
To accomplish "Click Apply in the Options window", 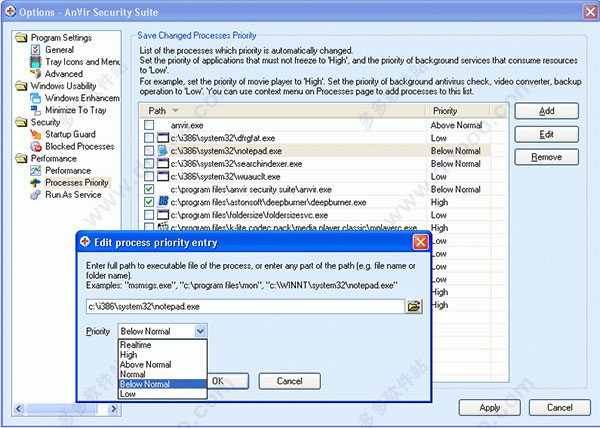I will pyautogui.click(x=489, y=408).
